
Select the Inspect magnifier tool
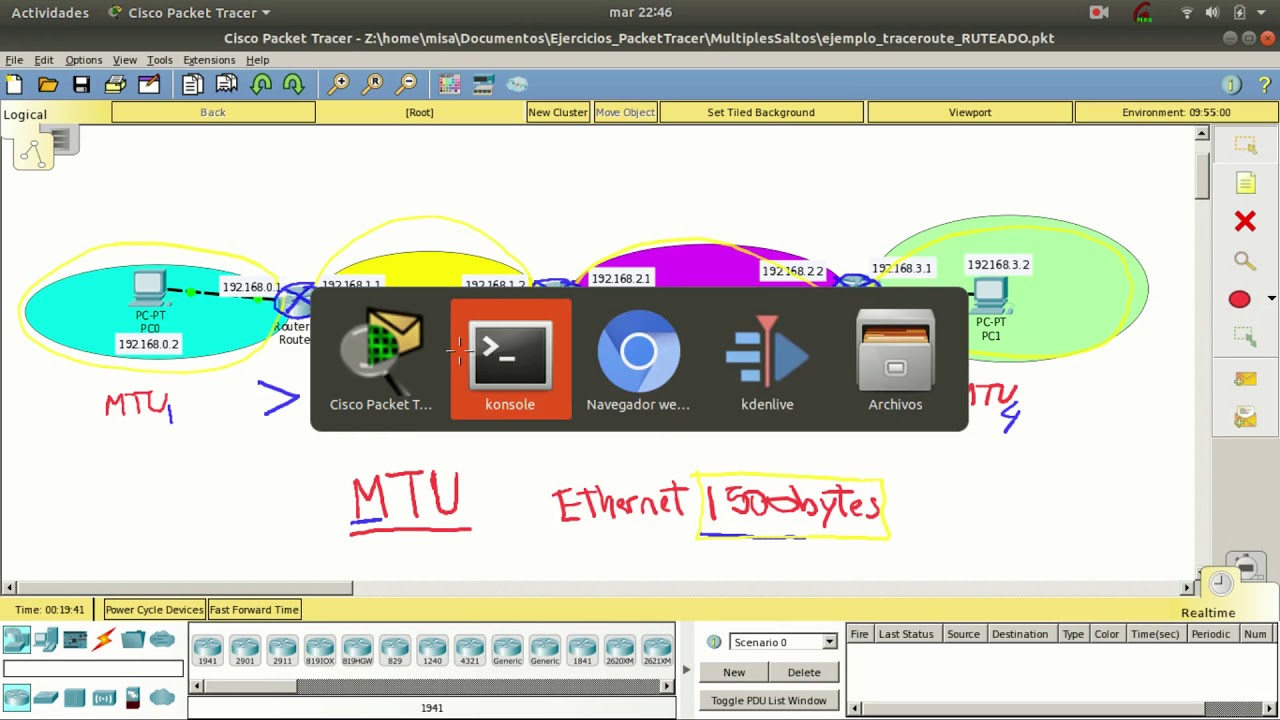pos(1245,261)
